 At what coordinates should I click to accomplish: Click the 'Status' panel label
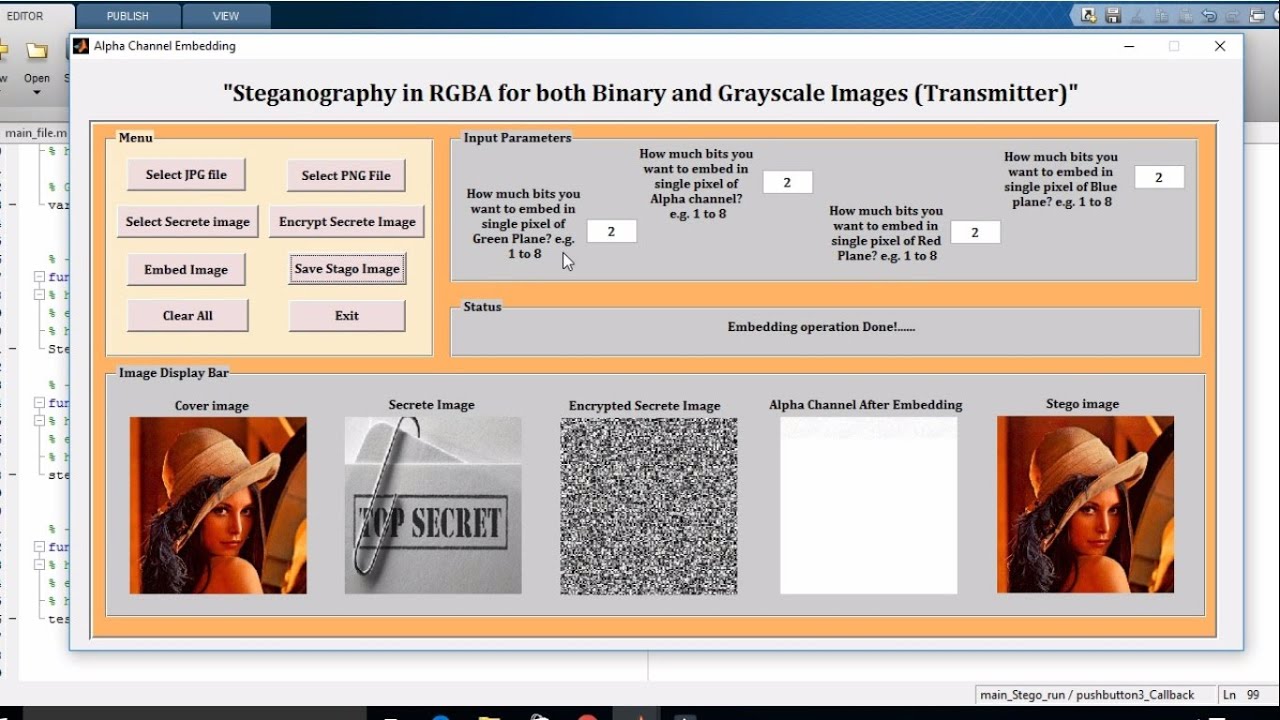[x=482, y=307]
